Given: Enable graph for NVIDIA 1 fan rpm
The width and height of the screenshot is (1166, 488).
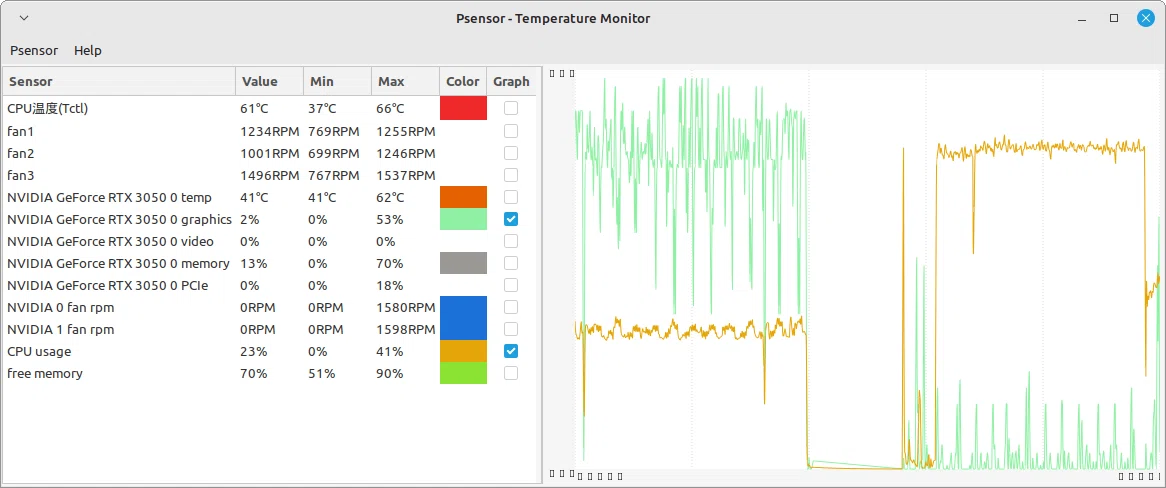Looking at the screenshot, I should pyautogui.click(x=511, y=329).
